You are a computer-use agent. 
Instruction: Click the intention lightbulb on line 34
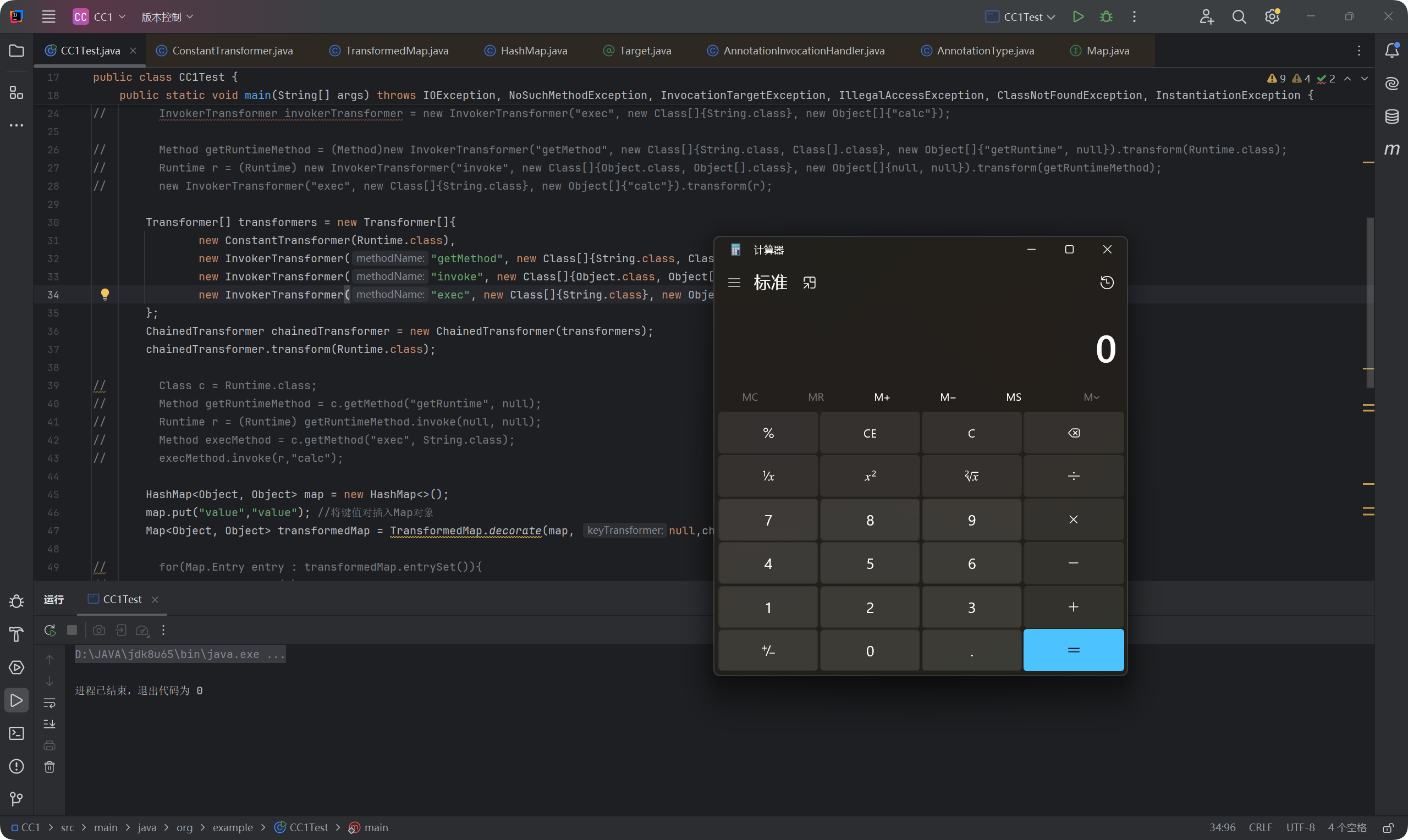pos(105,294)
